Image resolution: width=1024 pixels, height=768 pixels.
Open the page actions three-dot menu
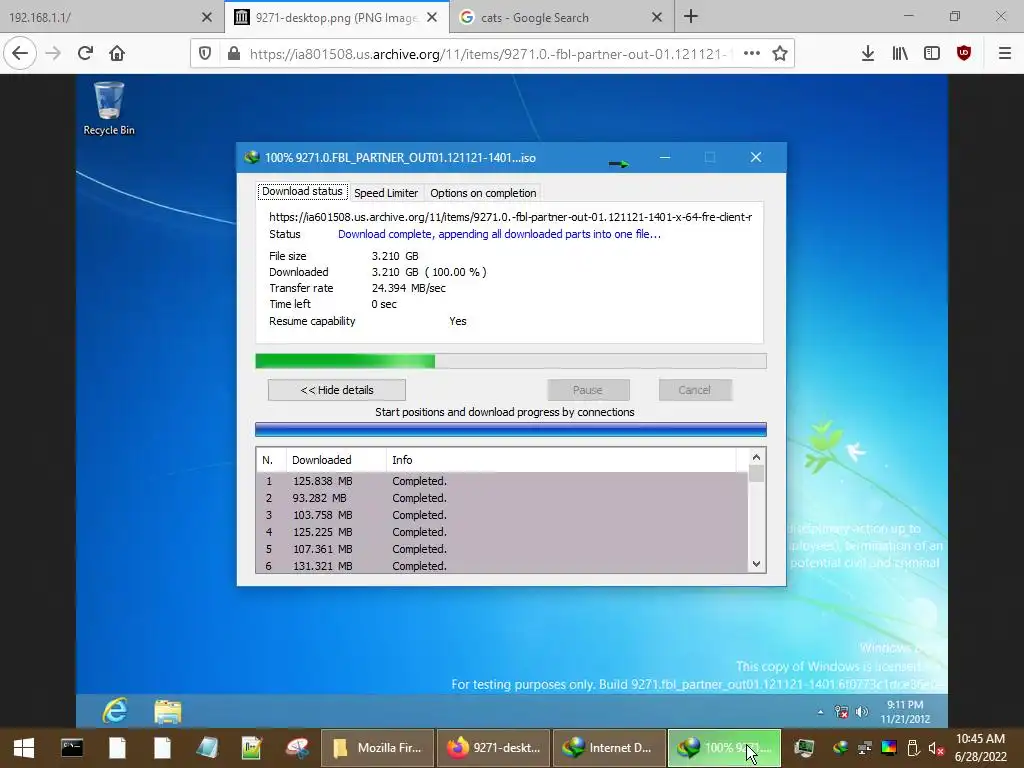(x=752, y=54)
